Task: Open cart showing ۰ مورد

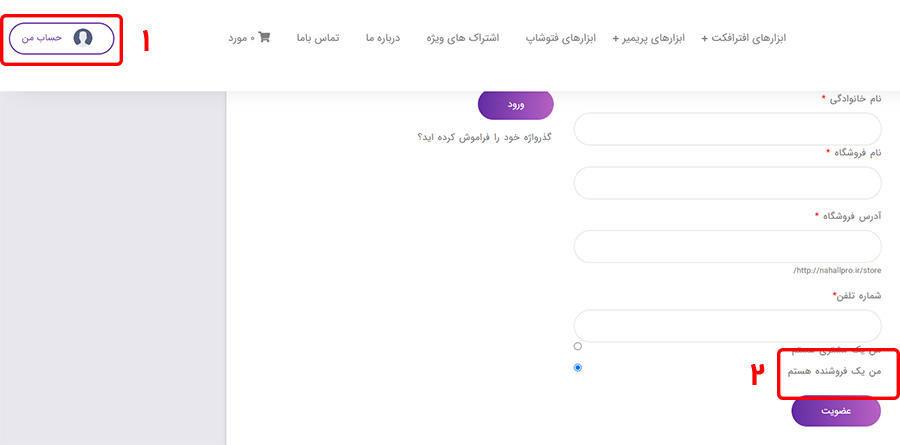Action: tap(249, 38)
